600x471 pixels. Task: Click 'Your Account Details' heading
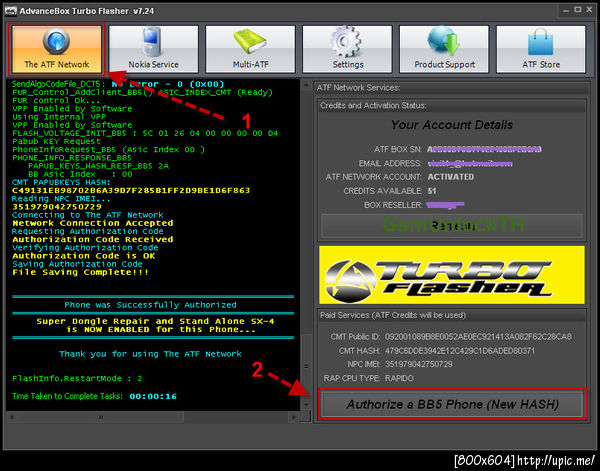point(452,125)
